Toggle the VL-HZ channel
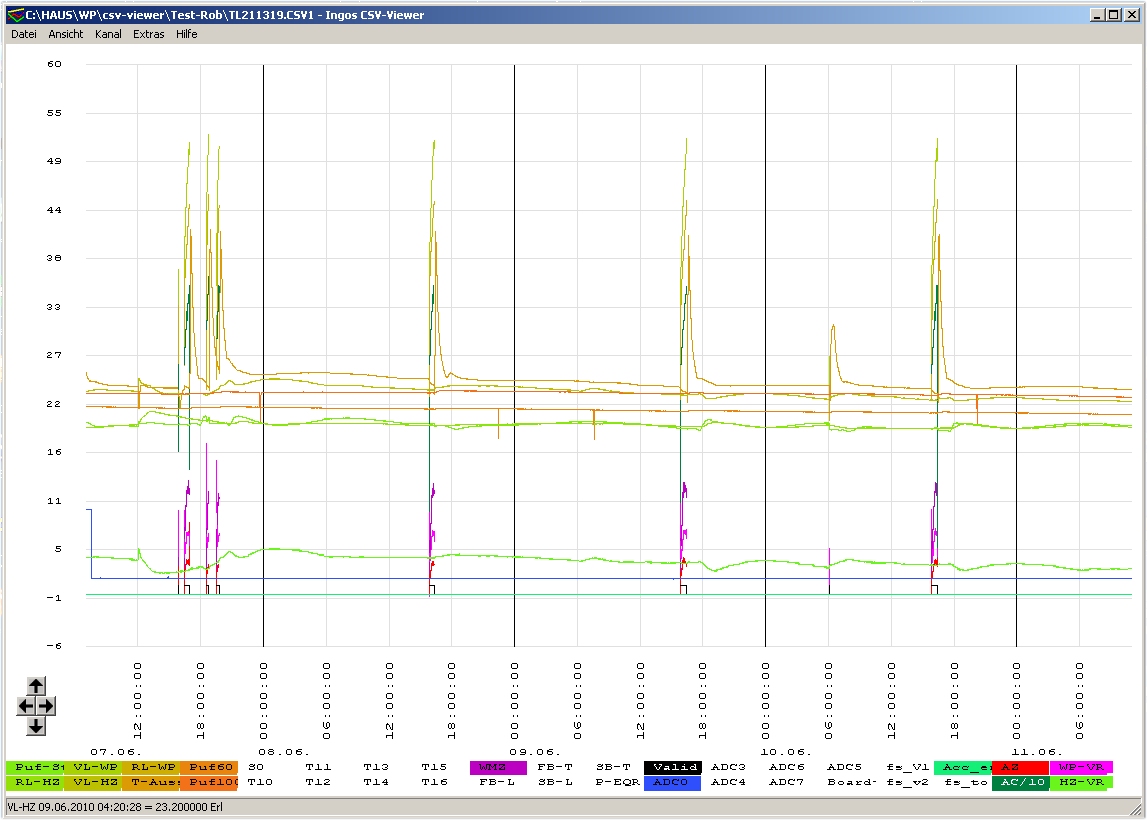 click(93, 782)
